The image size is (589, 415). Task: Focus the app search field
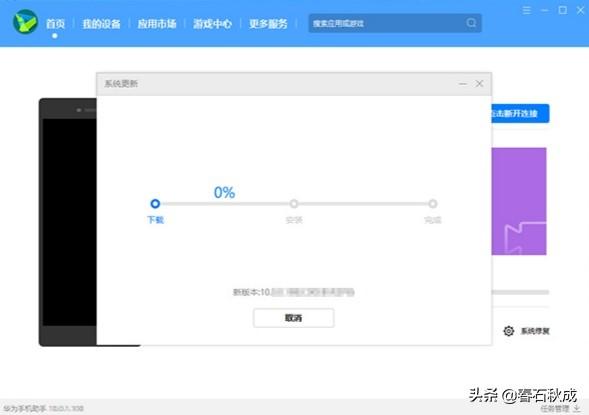tap(395, 23)
